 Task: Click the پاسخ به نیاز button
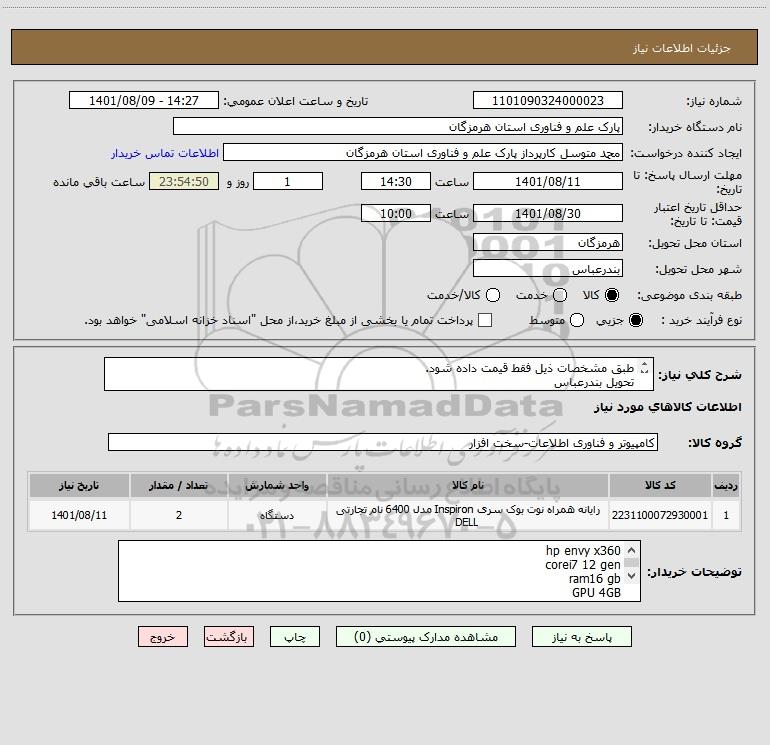(582, 637)
